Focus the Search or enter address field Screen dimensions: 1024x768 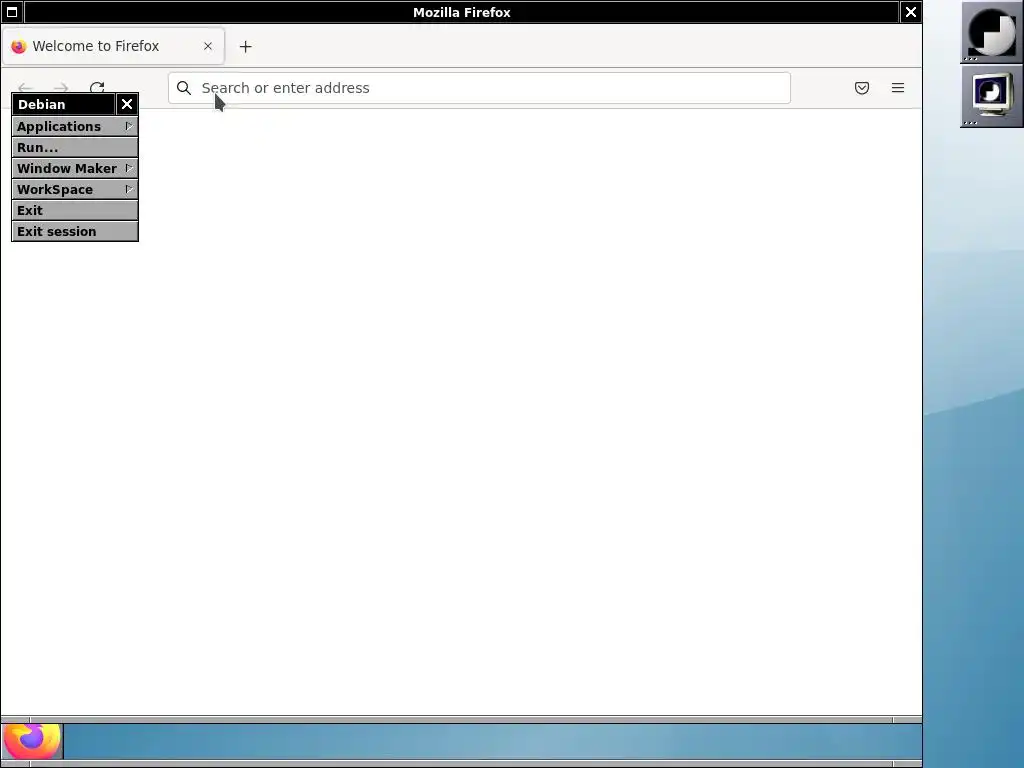click(x=479, y=88)
